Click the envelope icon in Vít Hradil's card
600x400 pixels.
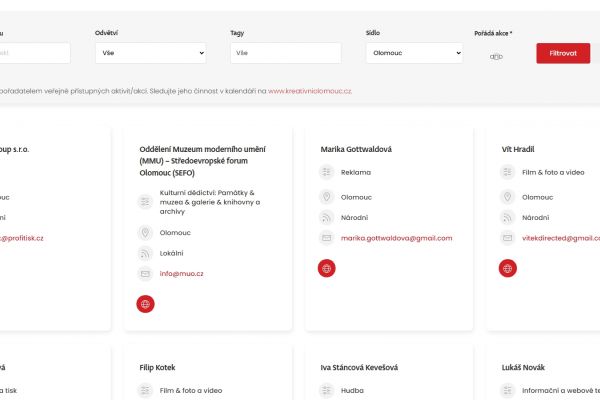pyautogui.click(x=508, y=238)
